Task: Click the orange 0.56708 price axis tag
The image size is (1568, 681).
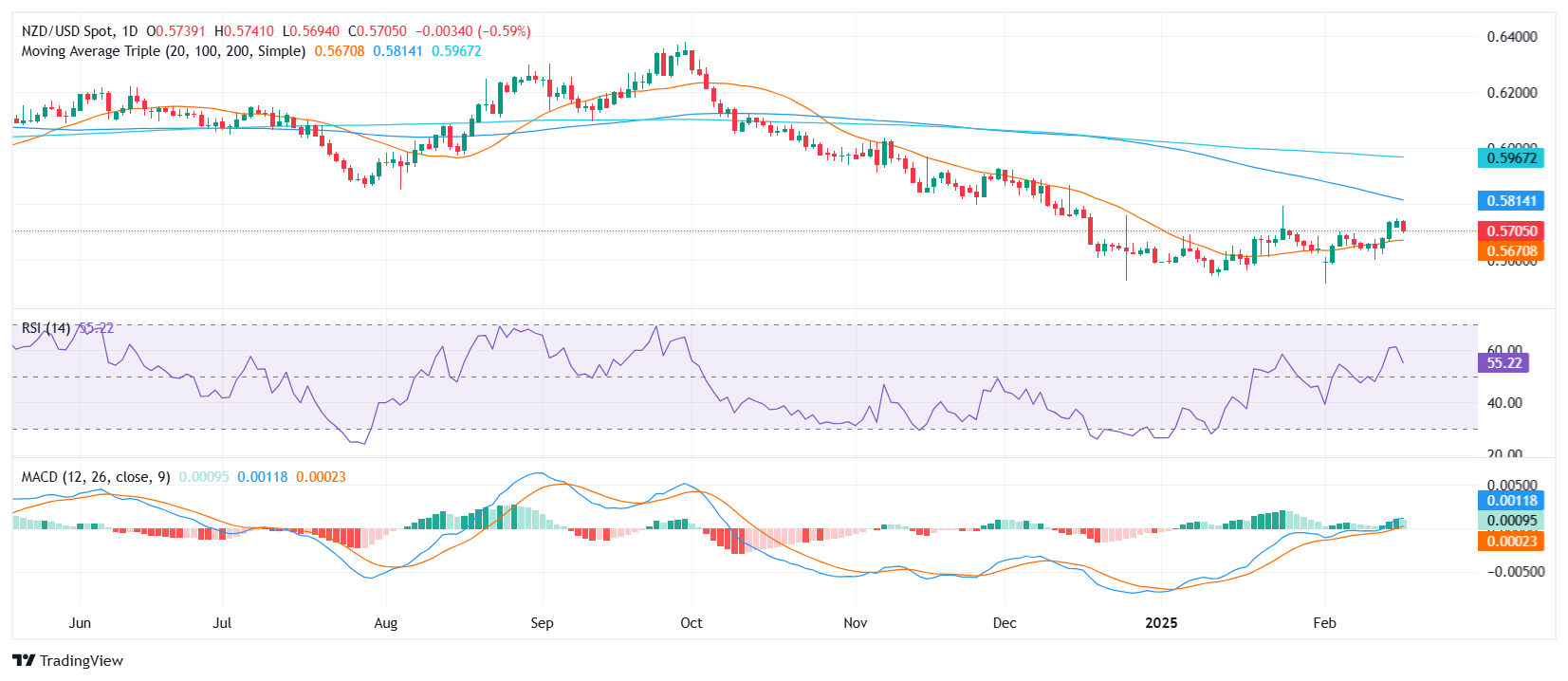Action: click(x=1511, y=251)
